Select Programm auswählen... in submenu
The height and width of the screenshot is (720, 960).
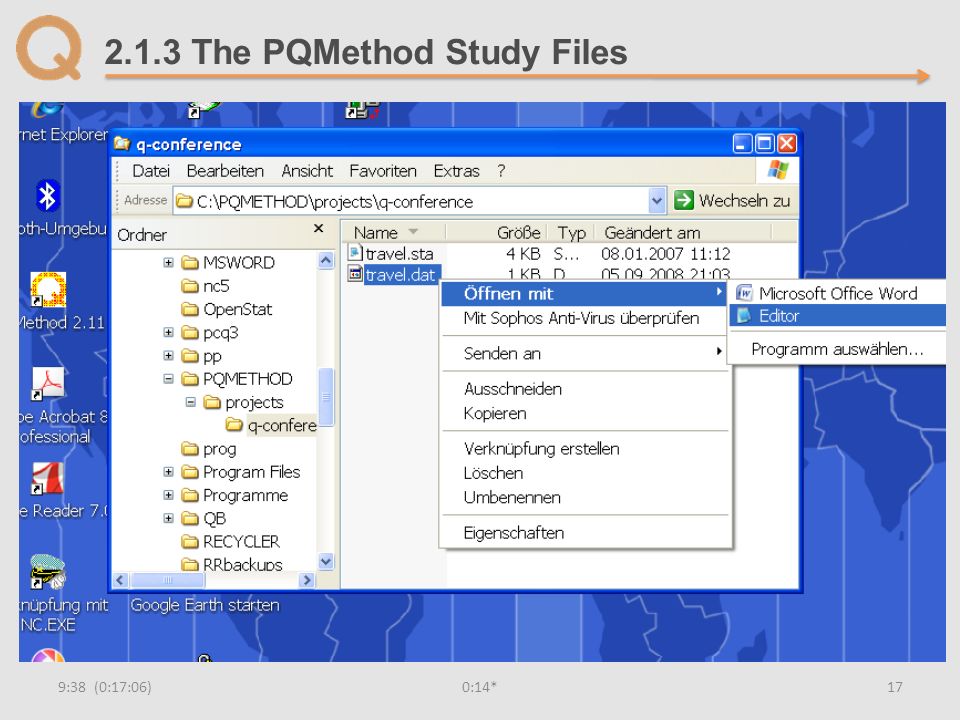pos(837,349)
